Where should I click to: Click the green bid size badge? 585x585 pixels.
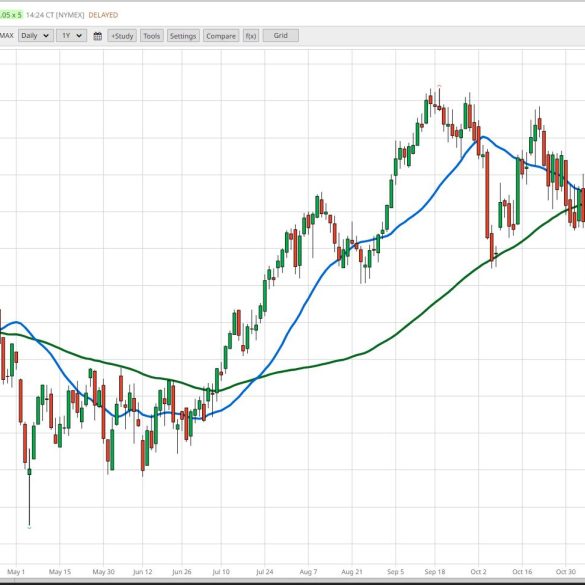coord(11,15)
